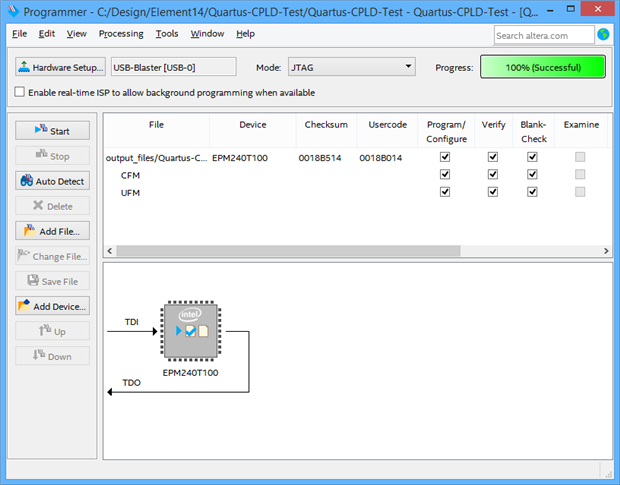Toggle Examine checkbox for UFM row

tap(580, 192)
